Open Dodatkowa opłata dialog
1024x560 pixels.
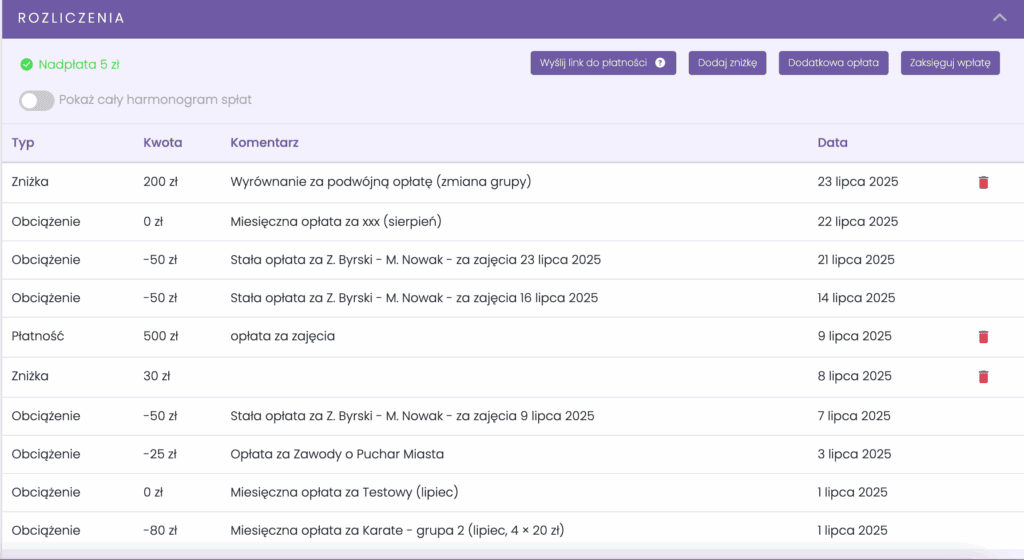coord(833,63)
